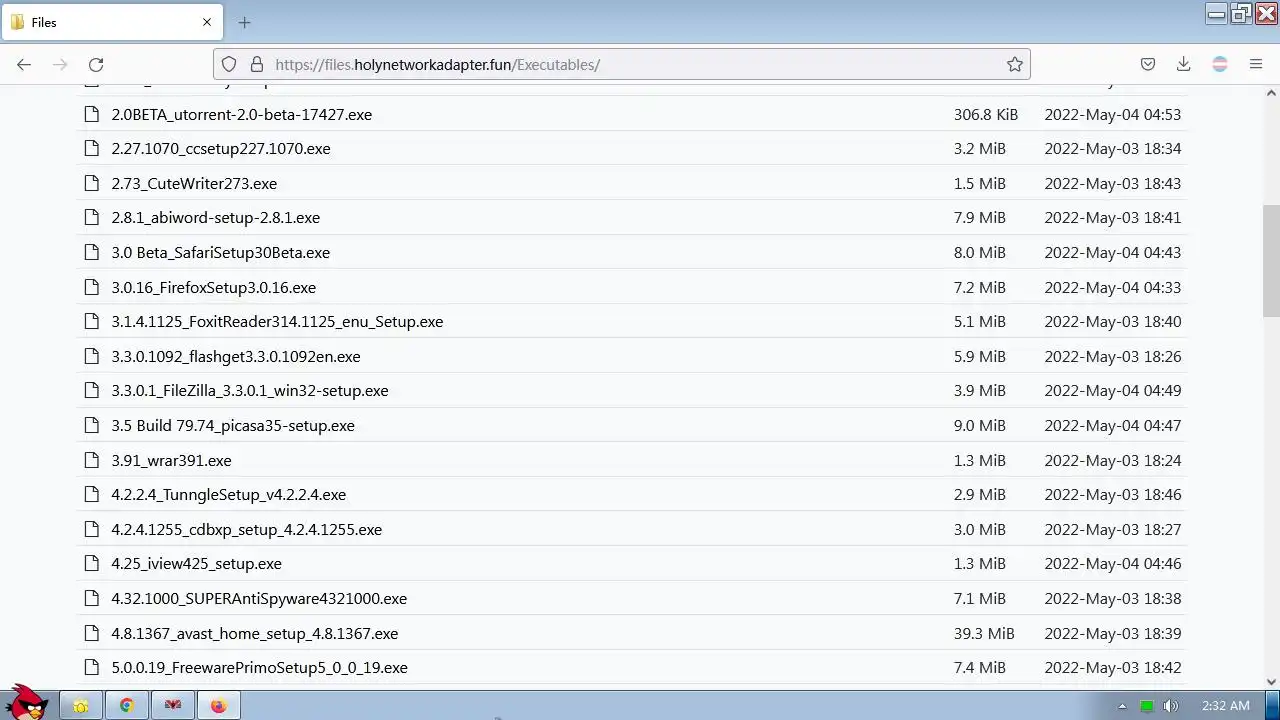Download 4.25_iview425_setup.exe
Image resolution: width=1280 pixels, height=720 pixels.
click(x=196, y=563)
